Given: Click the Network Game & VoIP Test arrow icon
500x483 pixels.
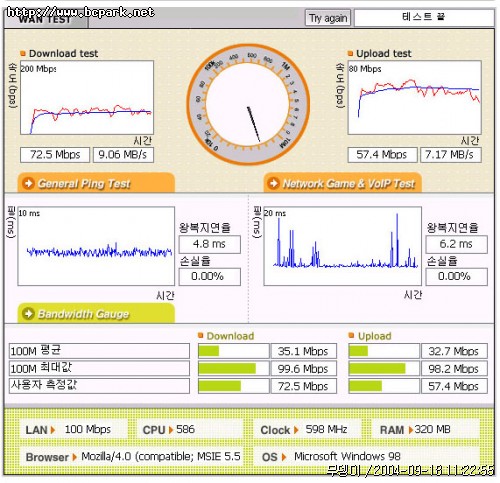Looking at the screenshot, I should (274, 183).
